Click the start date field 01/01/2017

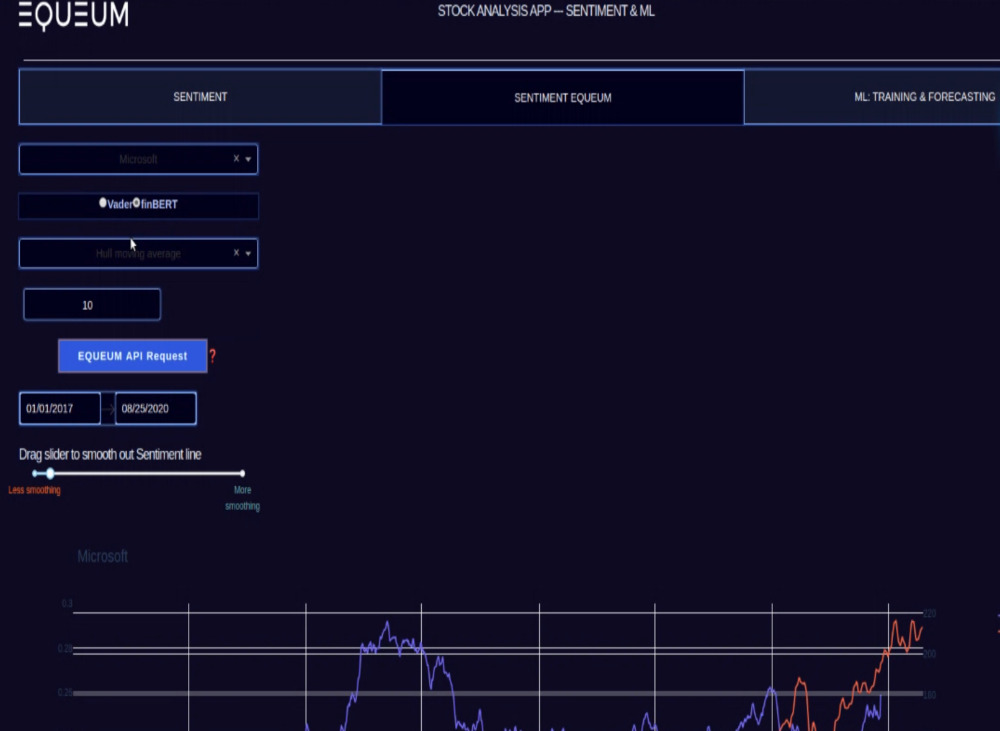pos(60,408)
